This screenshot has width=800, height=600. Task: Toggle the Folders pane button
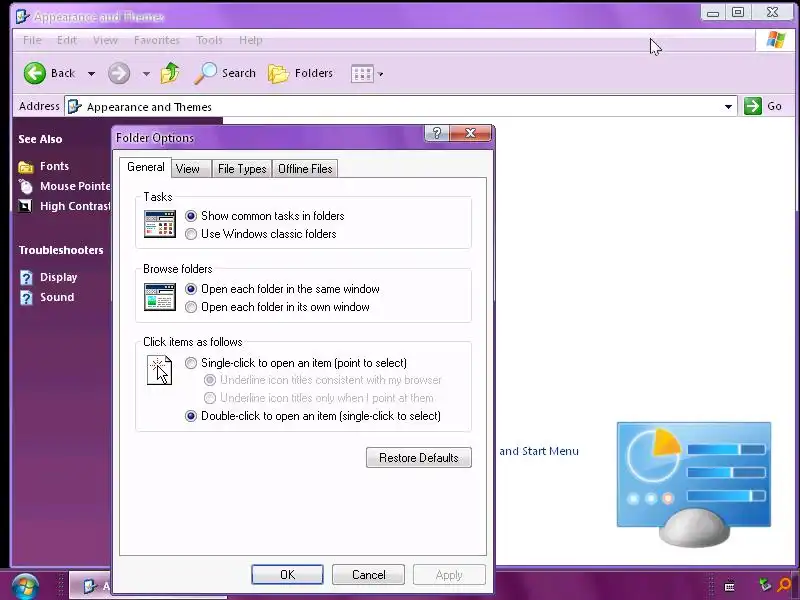point(301,73)
